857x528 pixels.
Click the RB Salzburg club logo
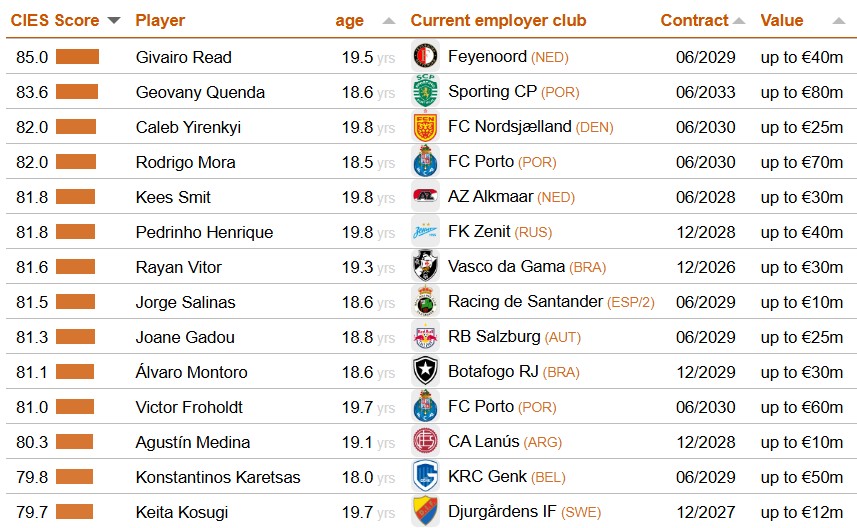pos(425,337)
